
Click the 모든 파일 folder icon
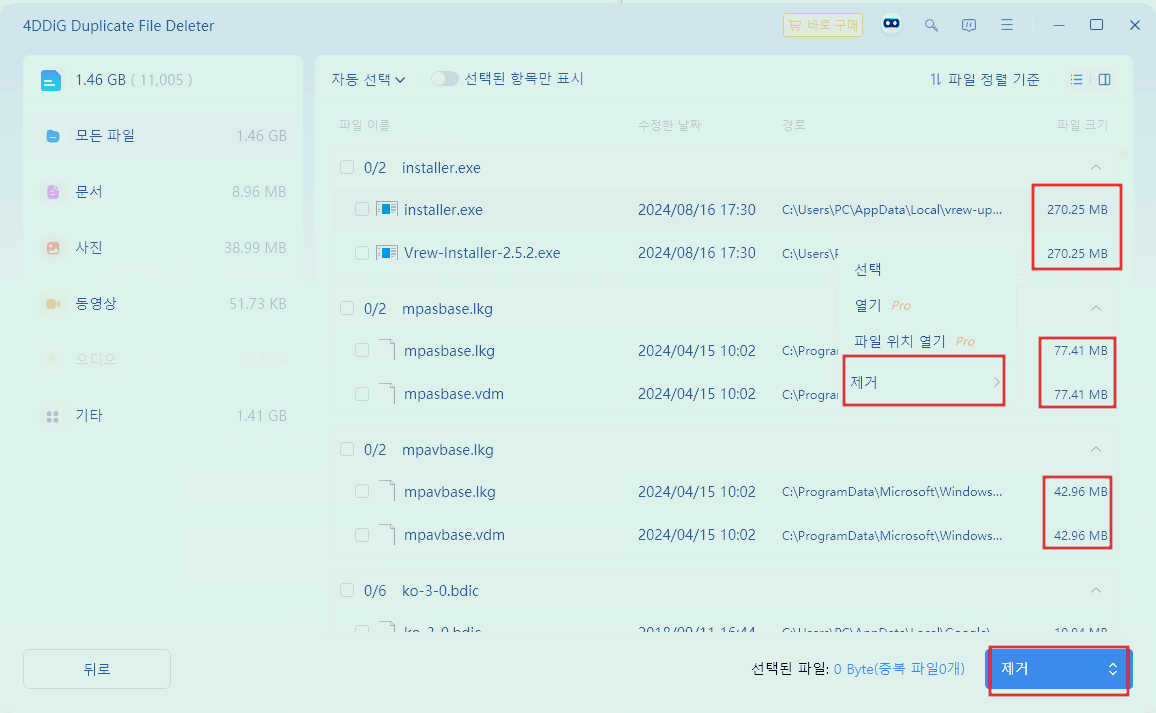click(x=53, y=136)
